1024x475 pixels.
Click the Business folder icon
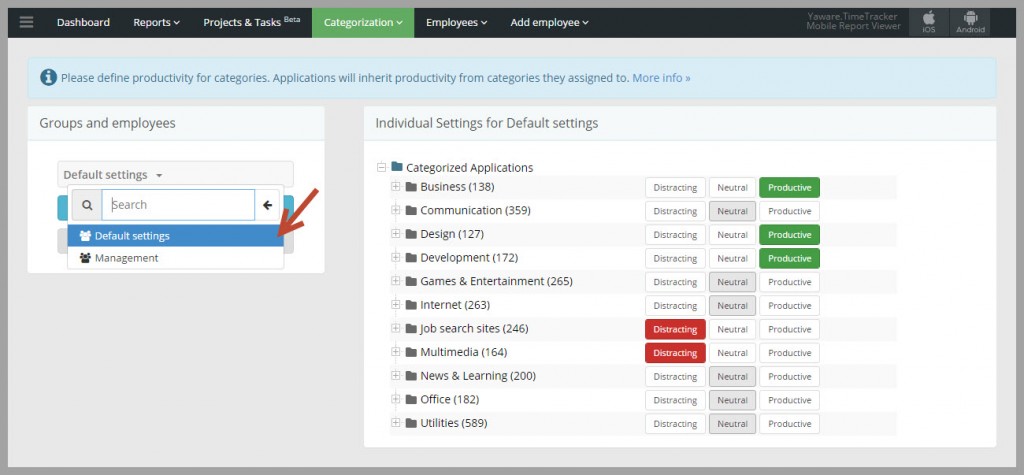[411, 187]
